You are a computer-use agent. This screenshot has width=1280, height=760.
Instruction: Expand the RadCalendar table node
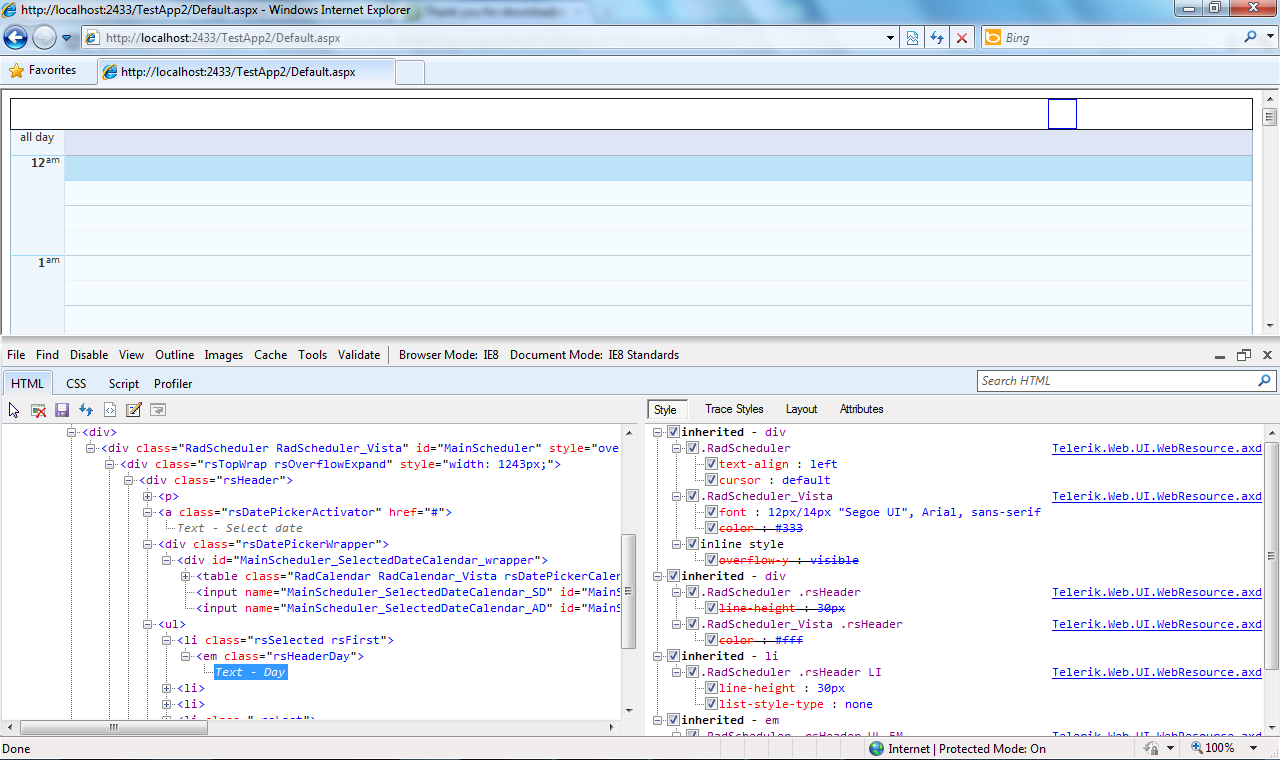[186, 576]
